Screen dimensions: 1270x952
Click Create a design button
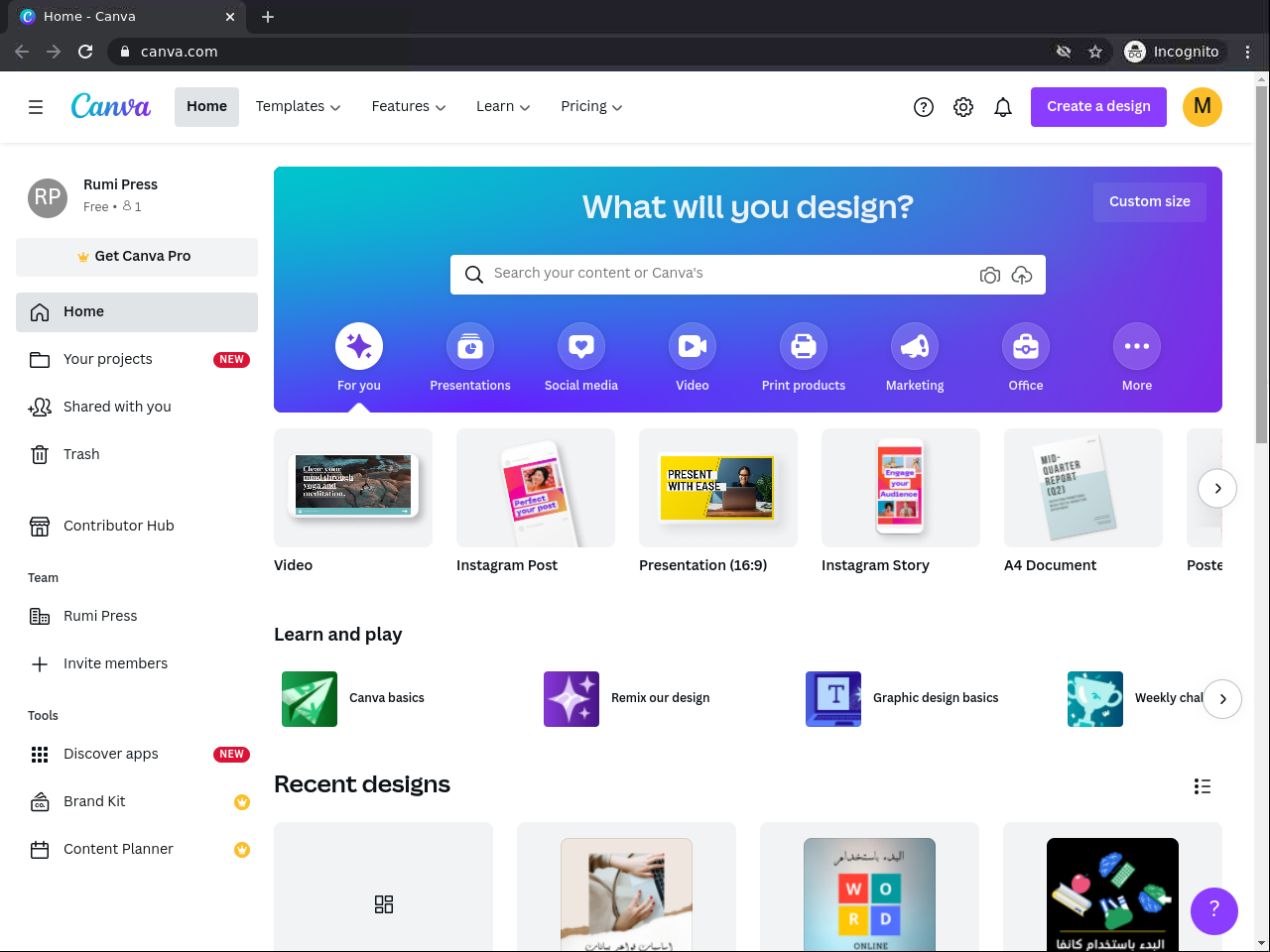pos(1098,107)
